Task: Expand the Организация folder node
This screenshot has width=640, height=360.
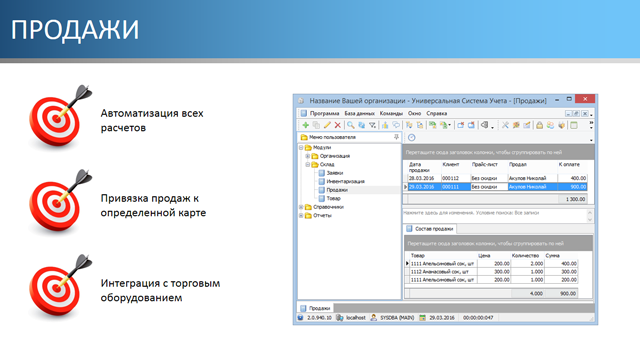Action: coord(308,156)
